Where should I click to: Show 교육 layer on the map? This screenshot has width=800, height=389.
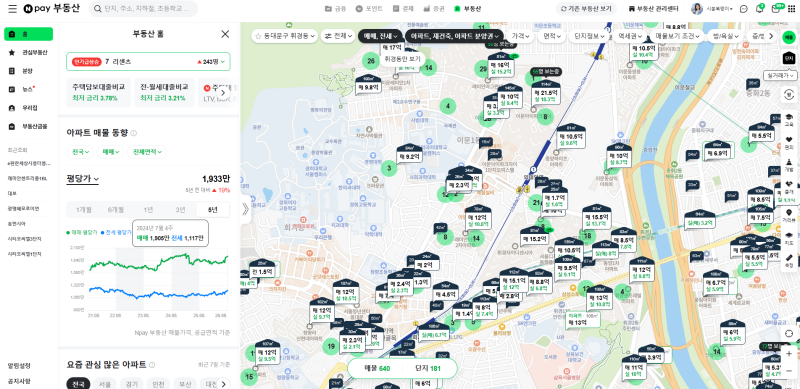click(789, 119)
